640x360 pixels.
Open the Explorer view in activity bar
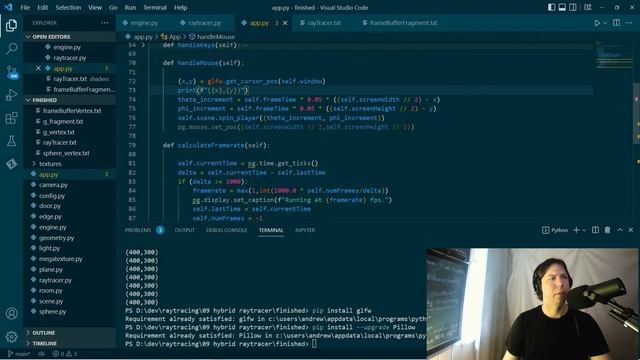tap(11, 26)
